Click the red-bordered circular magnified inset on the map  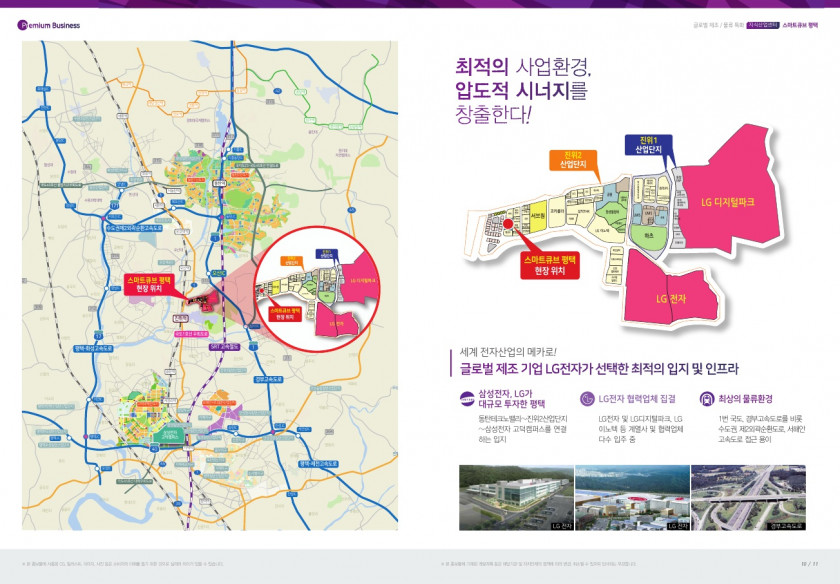click(x=317, y=289)
